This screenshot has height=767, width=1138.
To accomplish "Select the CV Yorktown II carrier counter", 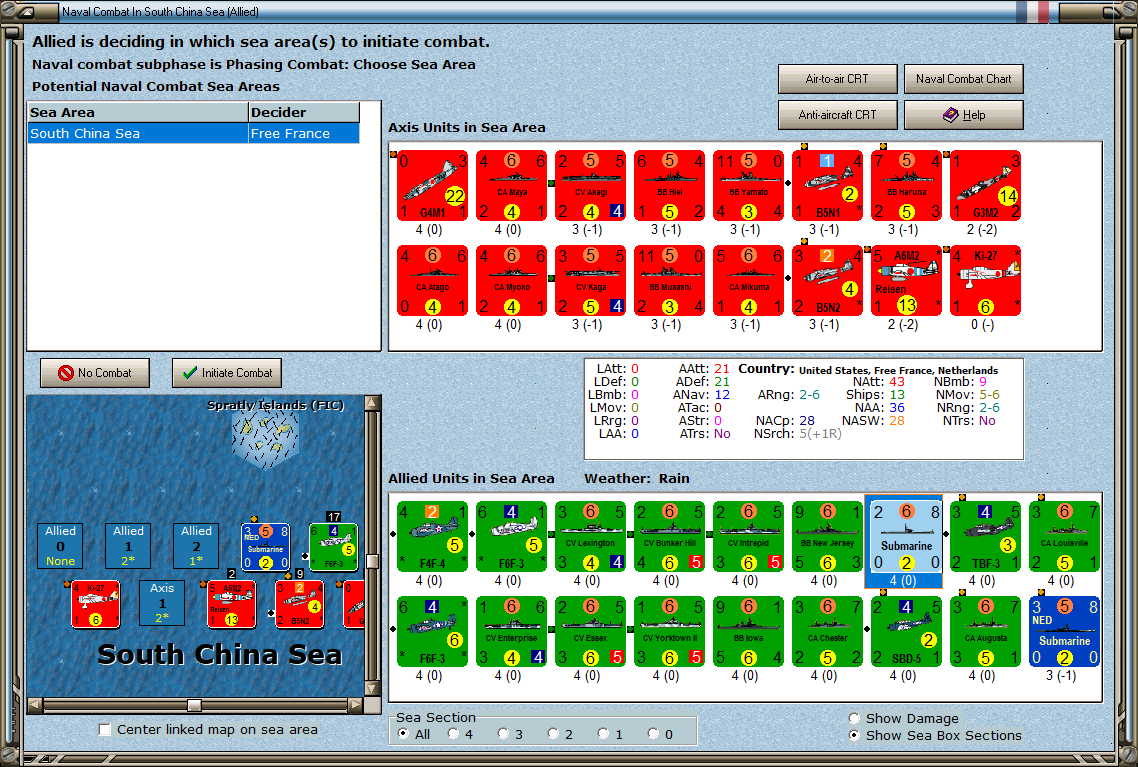I will 670,631.
